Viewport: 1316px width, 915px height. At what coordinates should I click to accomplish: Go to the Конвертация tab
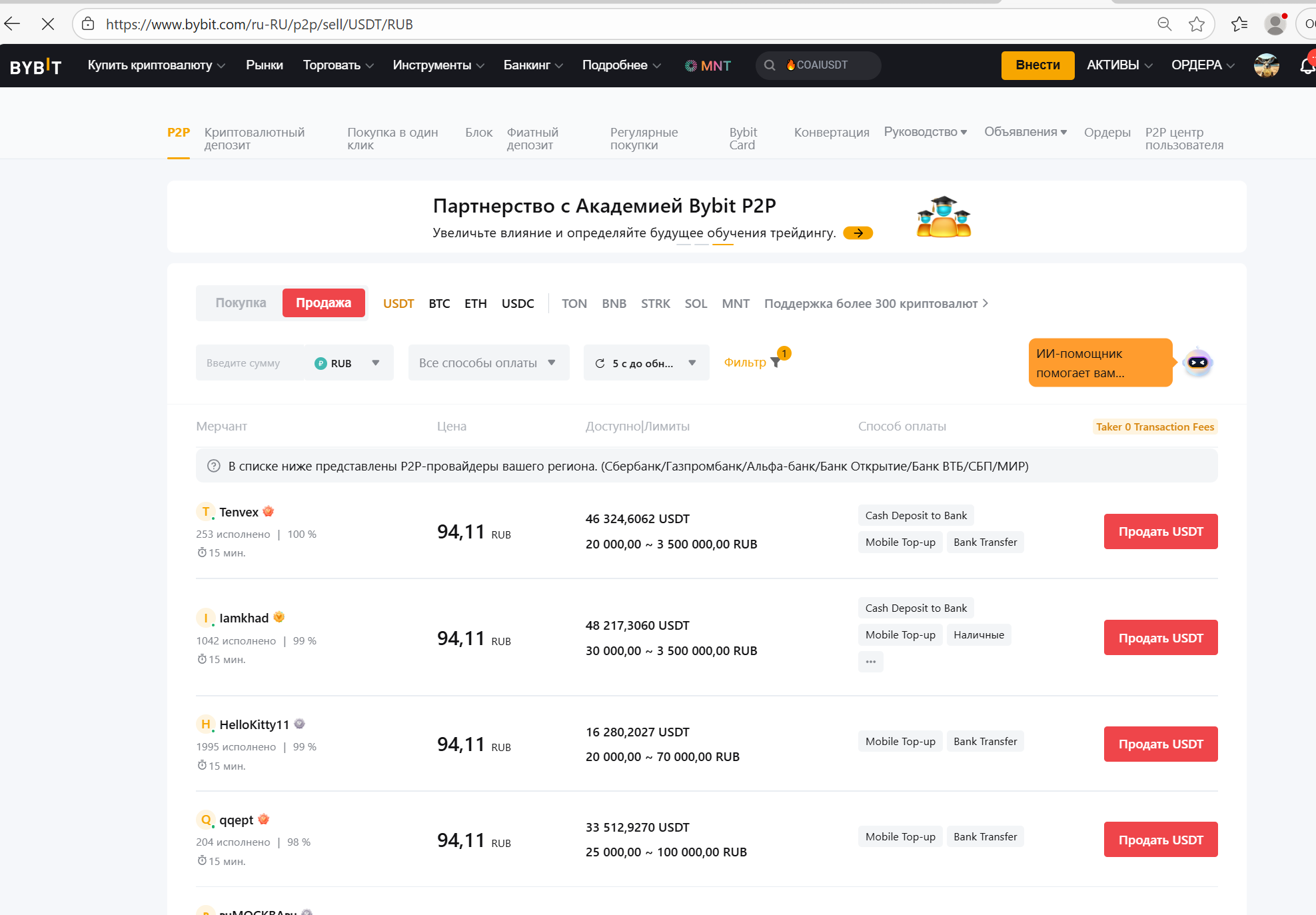coord(831,133)
